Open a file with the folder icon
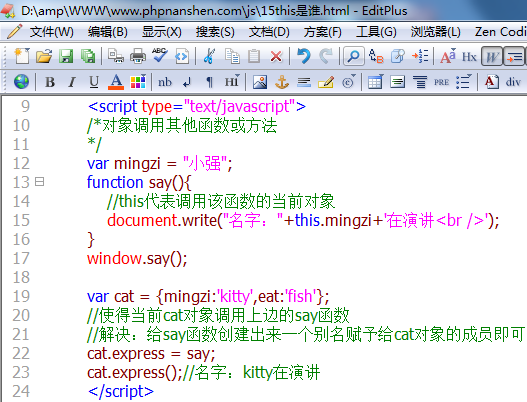This screenshot has width=527, height=402. (x=44, y=56)
